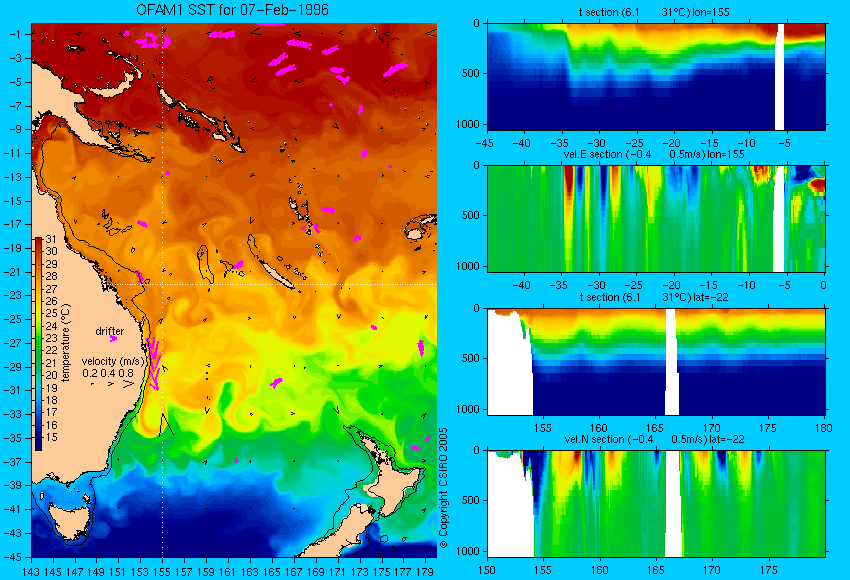
Task: Click the red velocity core near -34 in the vel.E section
Action: (569, 182)
